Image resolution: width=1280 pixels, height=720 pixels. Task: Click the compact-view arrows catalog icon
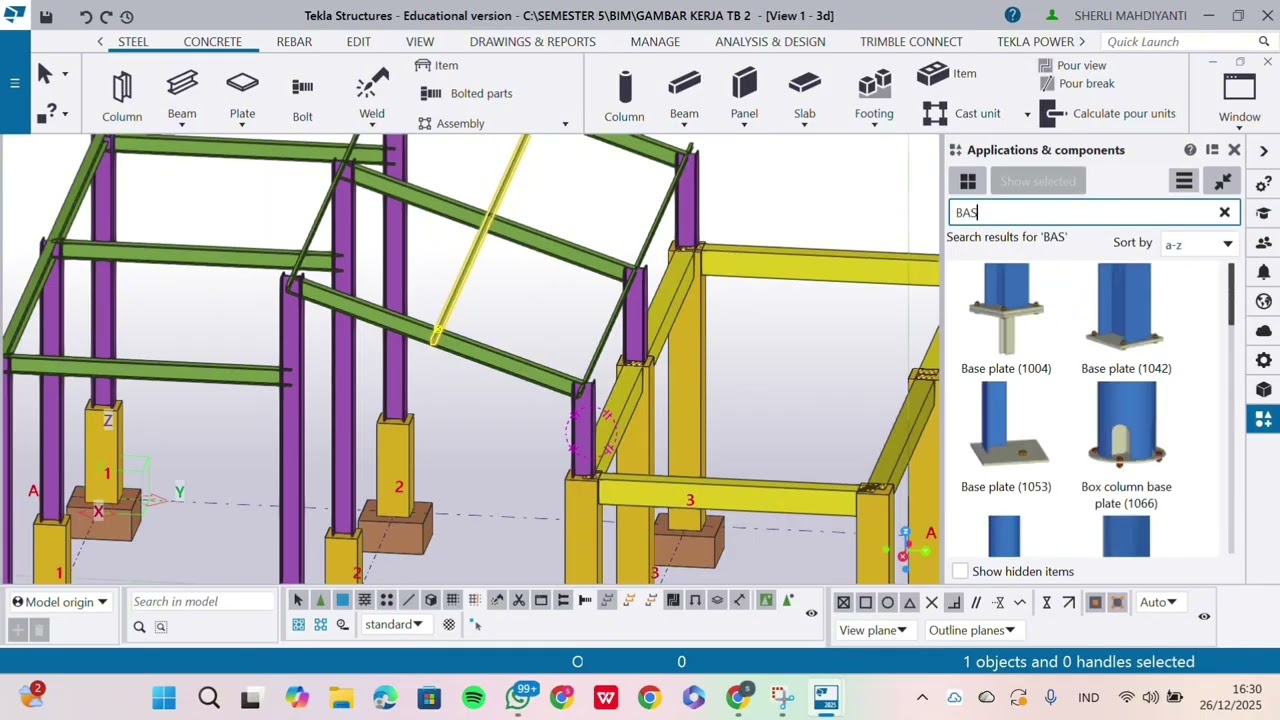click(1222, 181)
